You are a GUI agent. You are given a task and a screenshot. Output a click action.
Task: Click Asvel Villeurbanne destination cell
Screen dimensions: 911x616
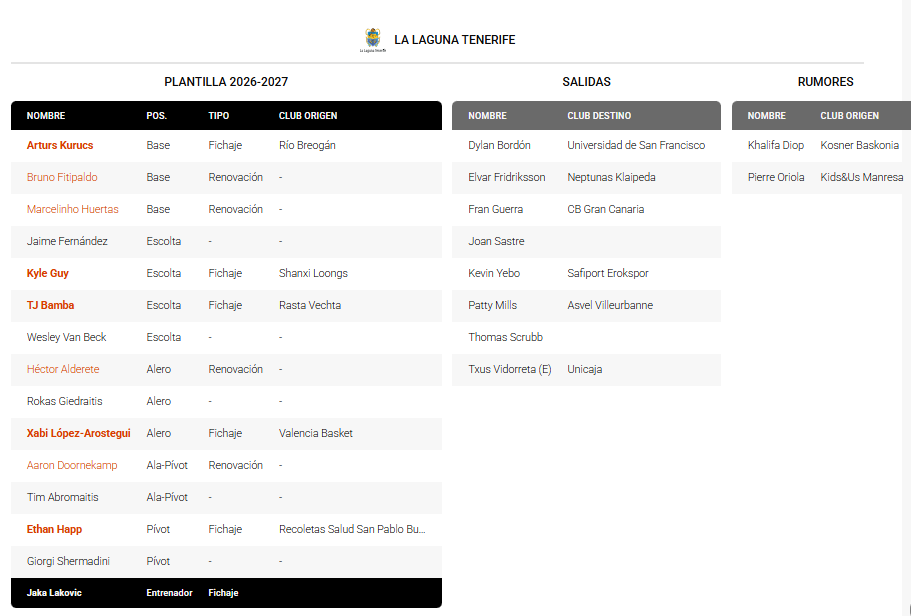pyautogui.click(x=610, y=305)
